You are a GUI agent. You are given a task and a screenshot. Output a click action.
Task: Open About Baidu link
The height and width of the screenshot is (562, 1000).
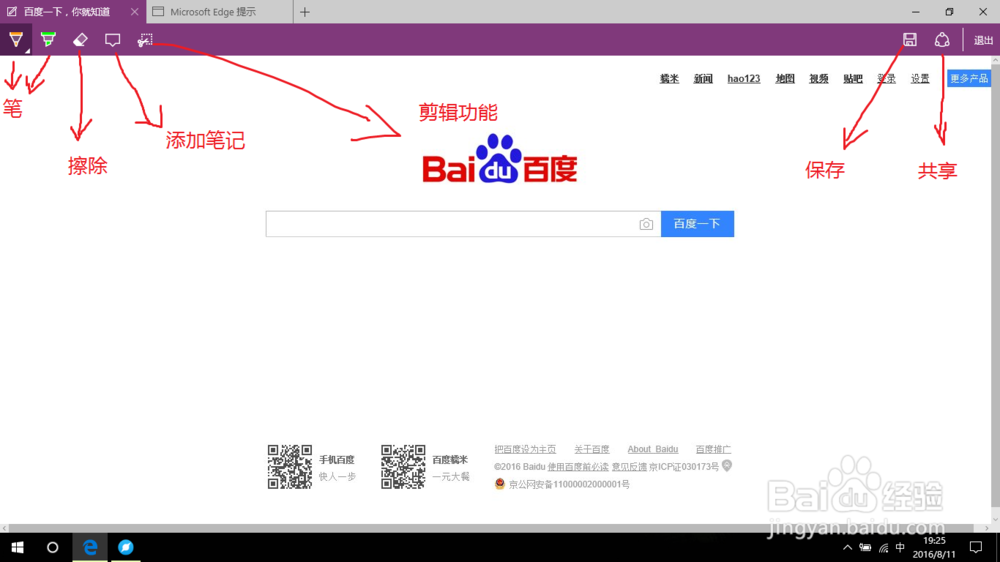point(652,449)
